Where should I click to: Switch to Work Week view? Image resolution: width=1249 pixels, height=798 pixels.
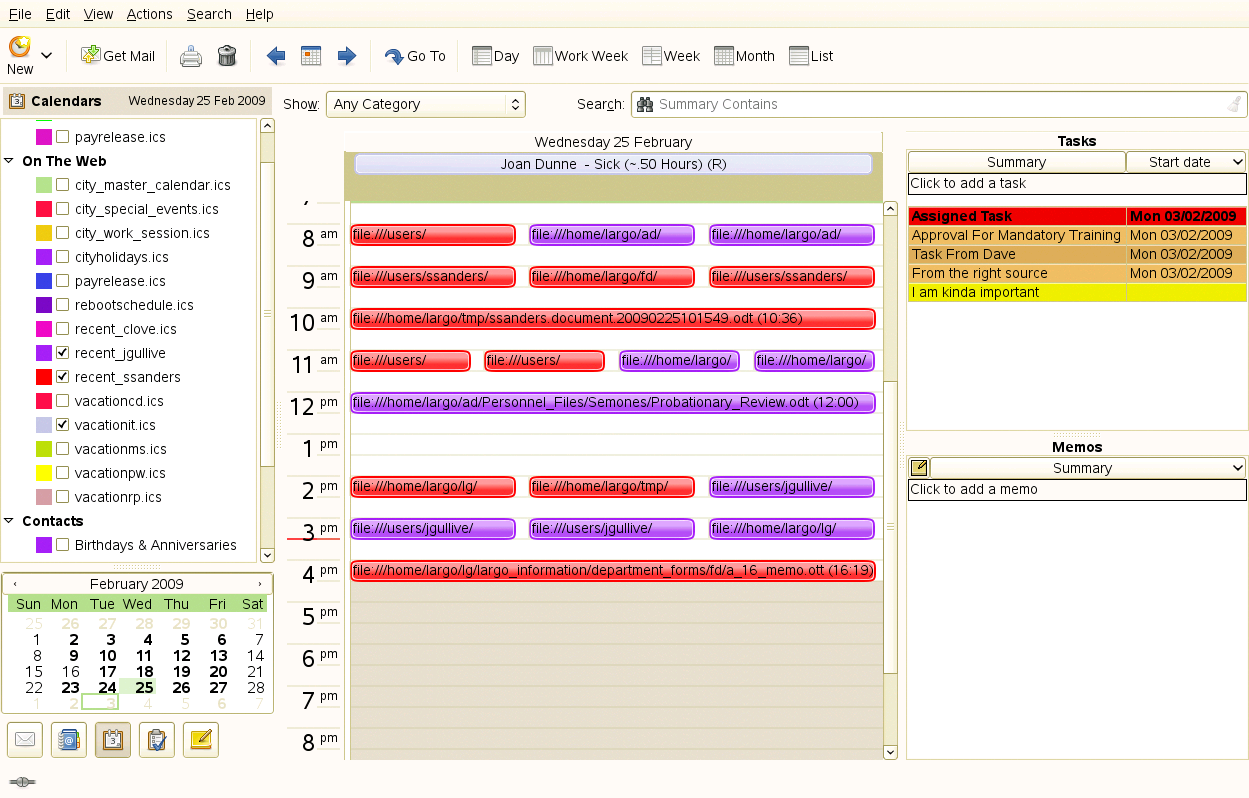(580, 56)
